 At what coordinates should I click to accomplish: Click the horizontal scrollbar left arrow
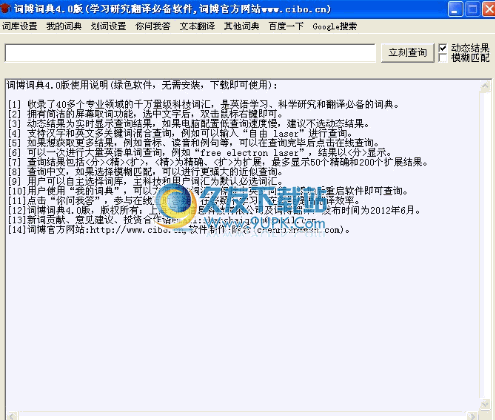(x=12, y=416)
